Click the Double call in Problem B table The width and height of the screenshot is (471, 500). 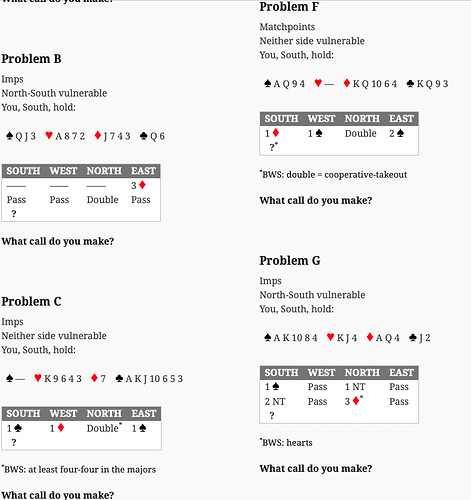pyautogui.click(x=103, y=200)
